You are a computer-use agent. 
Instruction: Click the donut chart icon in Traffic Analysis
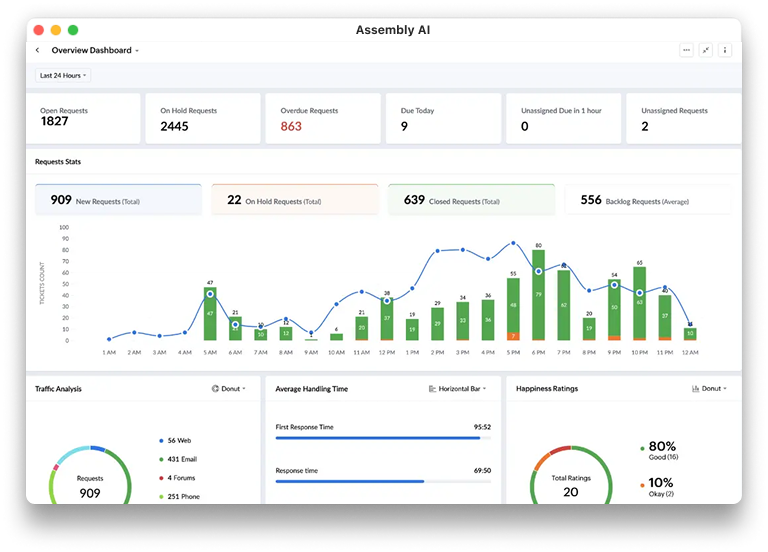coord(215,388)
